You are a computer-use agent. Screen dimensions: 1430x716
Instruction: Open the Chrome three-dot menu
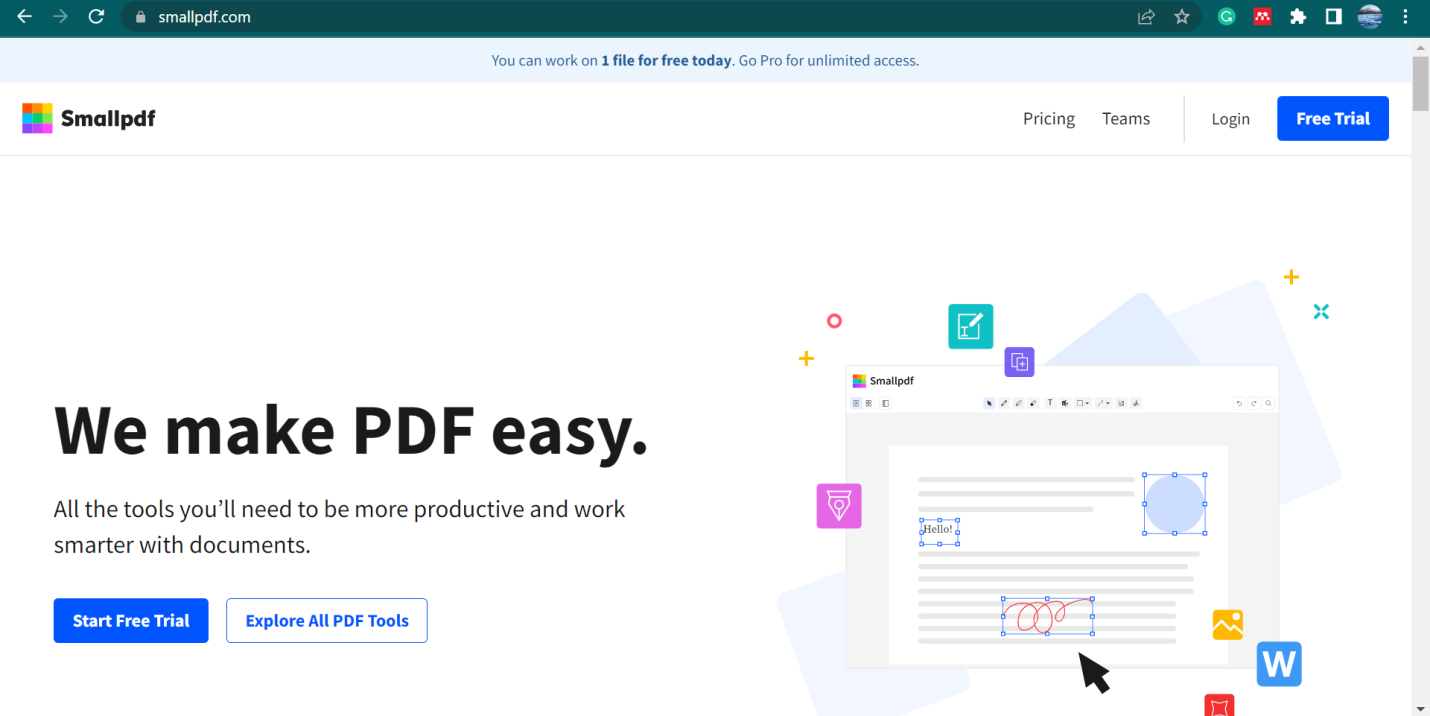(1405, 17)
